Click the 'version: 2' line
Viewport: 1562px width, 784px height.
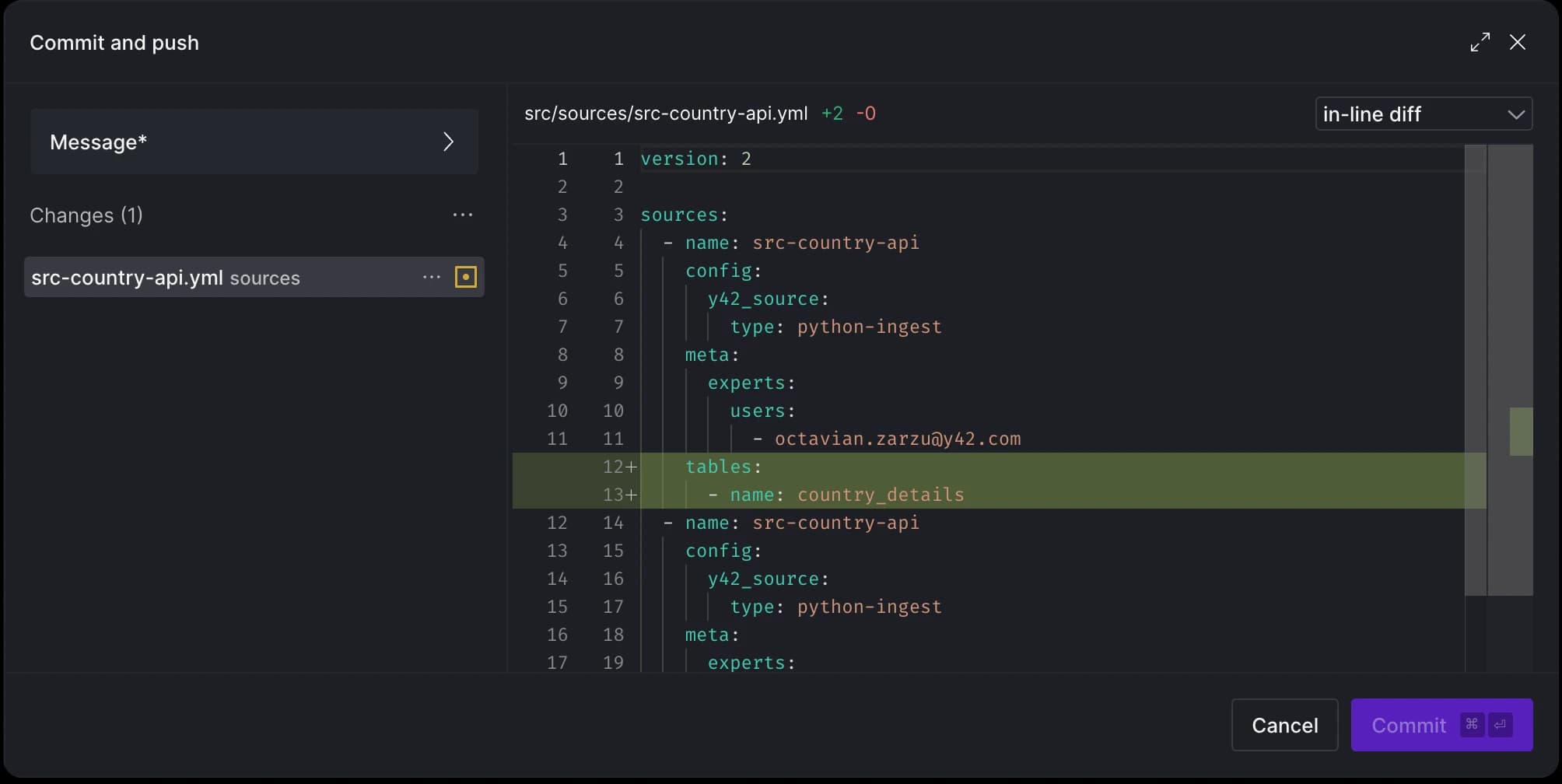point(695,159)
